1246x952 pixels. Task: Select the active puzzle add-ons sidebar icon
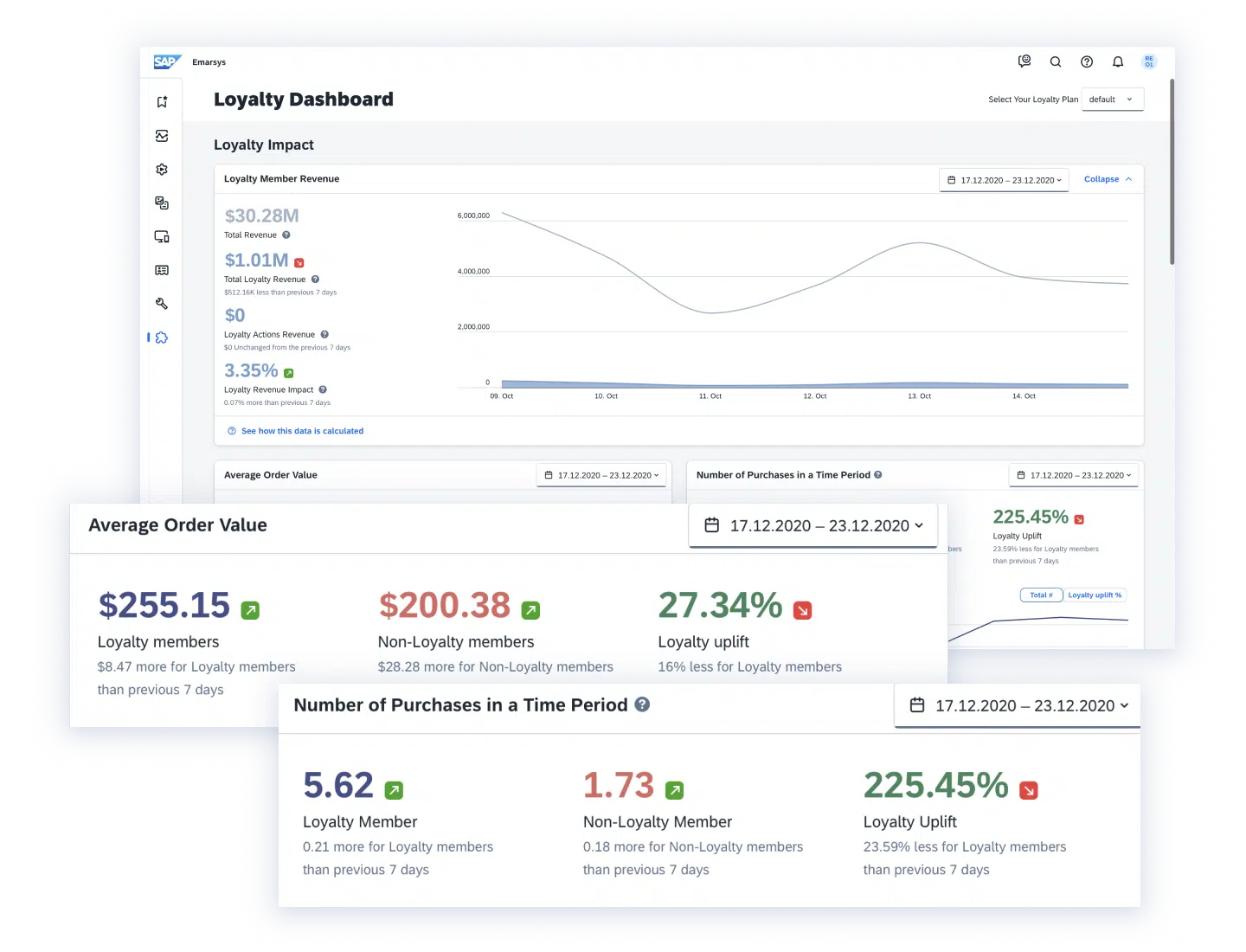162,338
